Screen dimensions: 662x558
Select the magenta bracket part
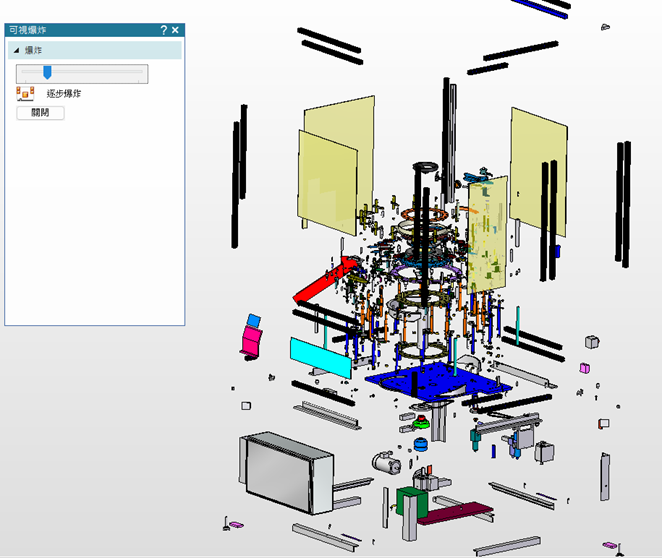(x=252, y=341)
